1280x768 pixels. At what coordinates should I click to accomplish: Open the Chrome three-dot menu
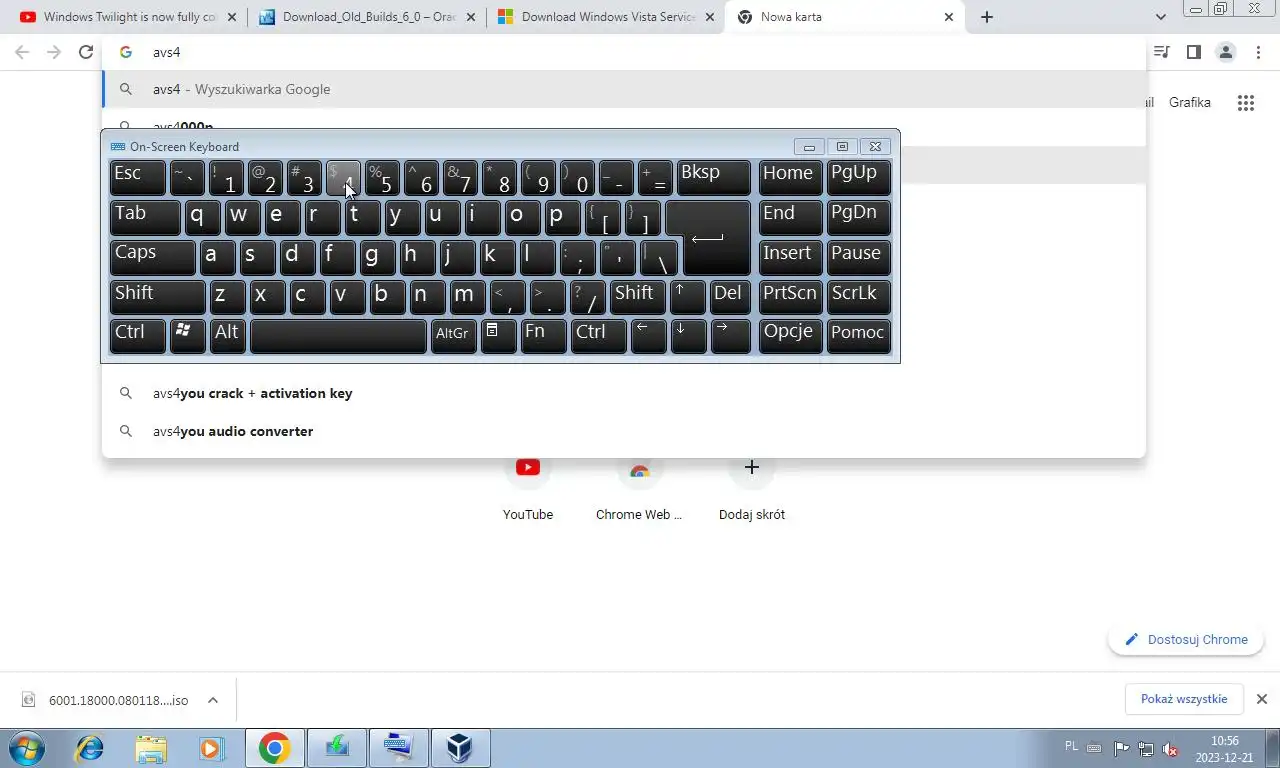[1258, 52]
